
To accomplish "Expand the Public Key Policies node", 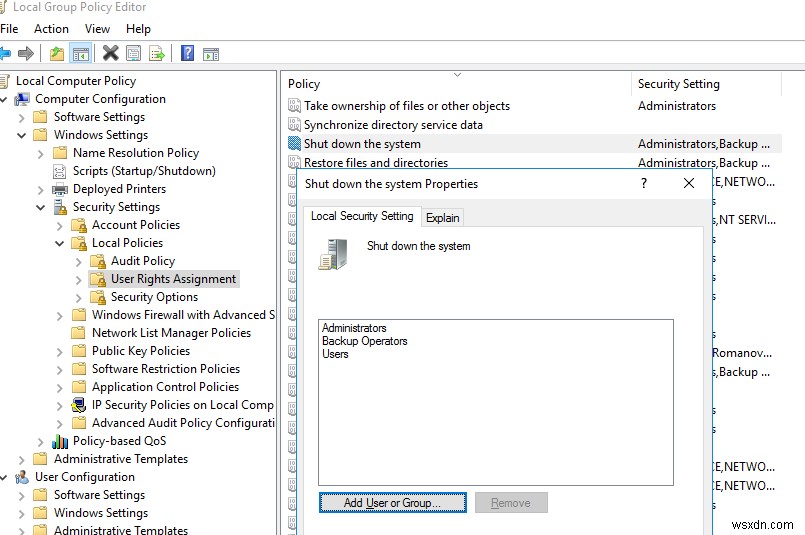I will [x=60, y=352].
